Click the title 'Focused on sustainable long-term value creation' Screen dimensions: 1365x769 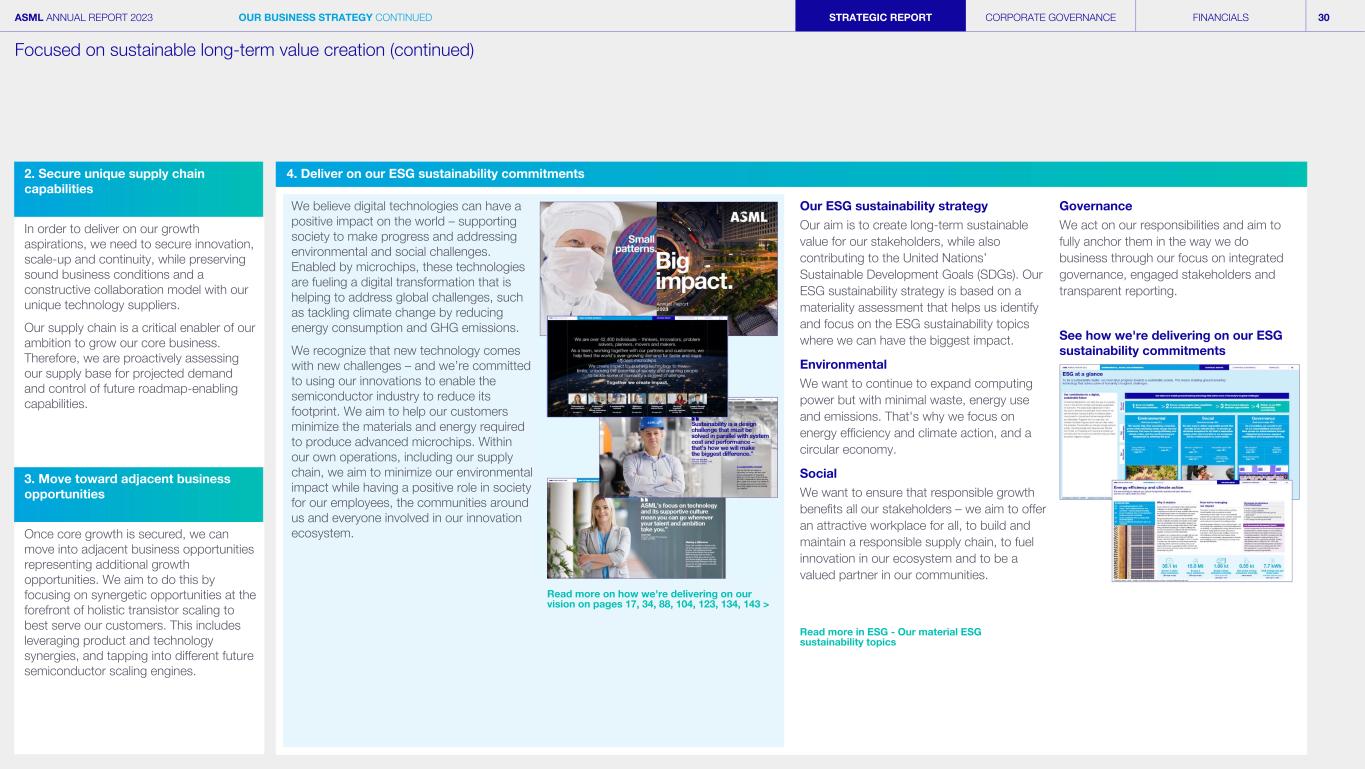(244, 49)
